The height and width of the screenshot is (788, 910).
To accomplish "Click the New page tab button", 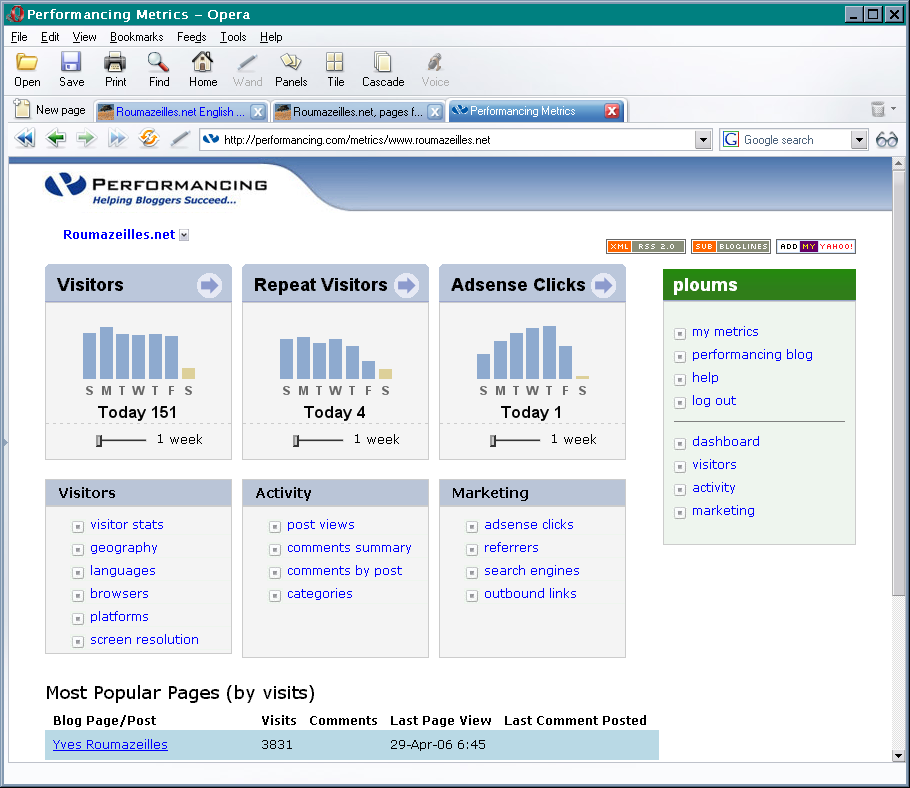I will point(50,110).
